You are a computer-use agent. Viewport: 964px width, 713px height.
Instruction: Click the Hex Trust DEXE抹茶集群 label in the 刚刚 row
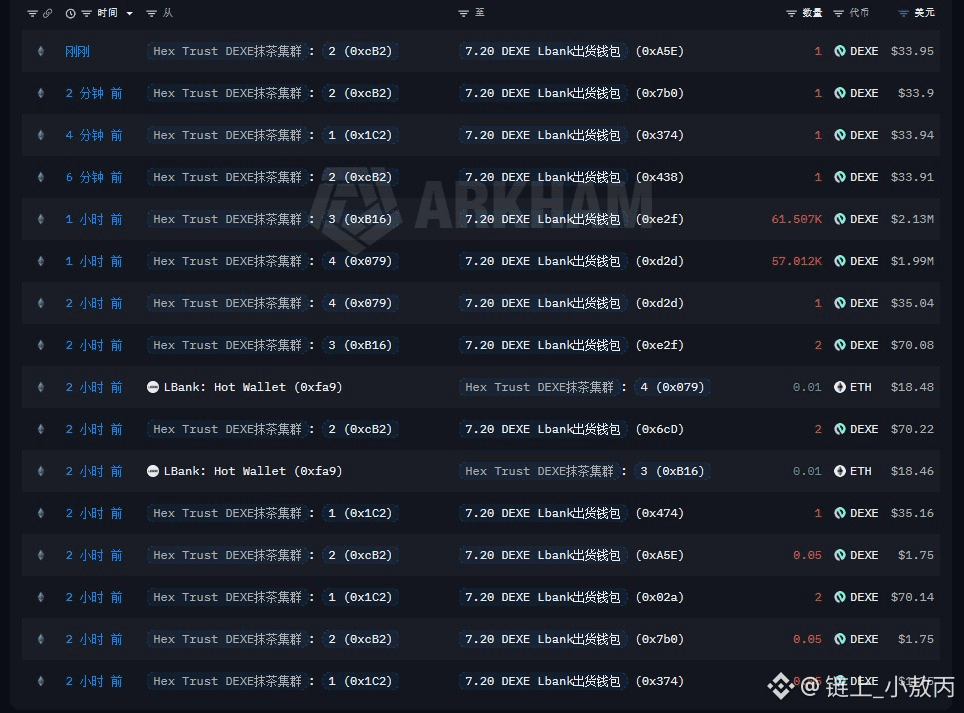(x=227, y=52)
